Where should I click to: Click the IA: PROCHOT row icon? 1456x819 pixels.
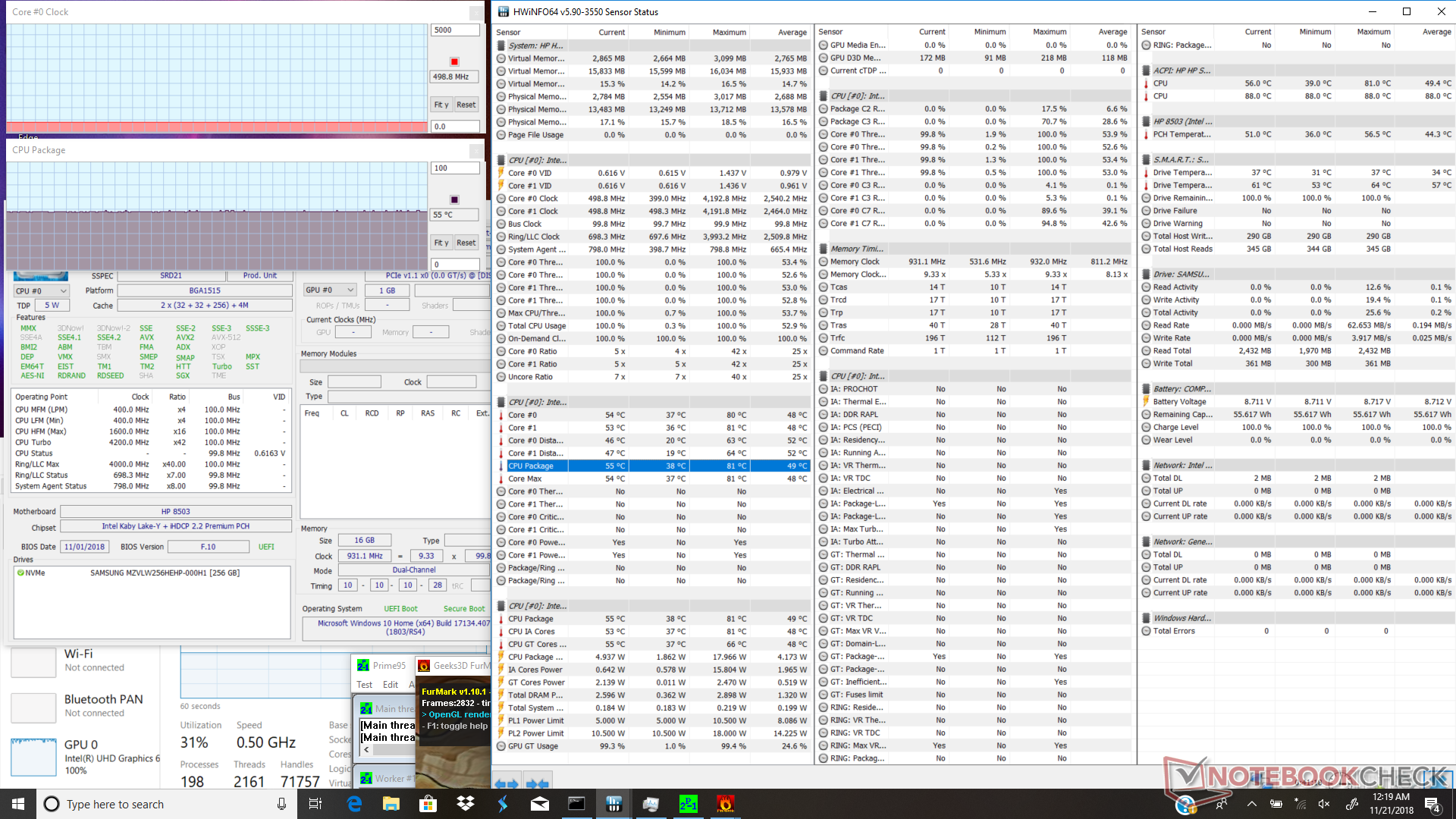pos(824,389)
